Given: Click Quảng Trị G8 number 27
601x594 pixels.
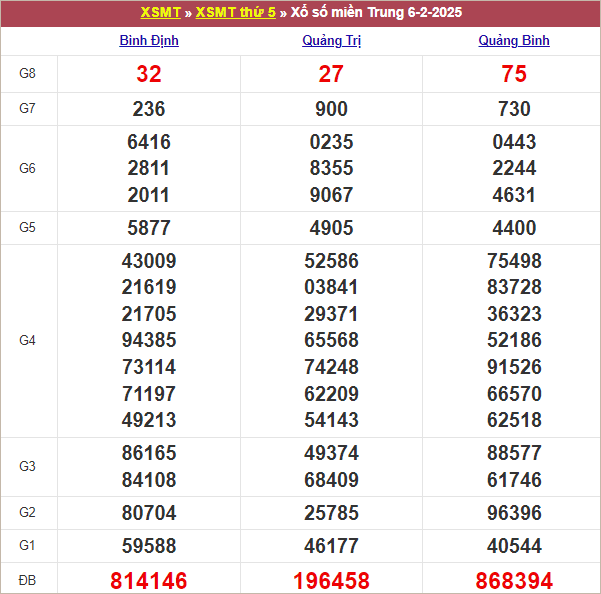Looking at the screenshot, I should (x=331, y=74).
